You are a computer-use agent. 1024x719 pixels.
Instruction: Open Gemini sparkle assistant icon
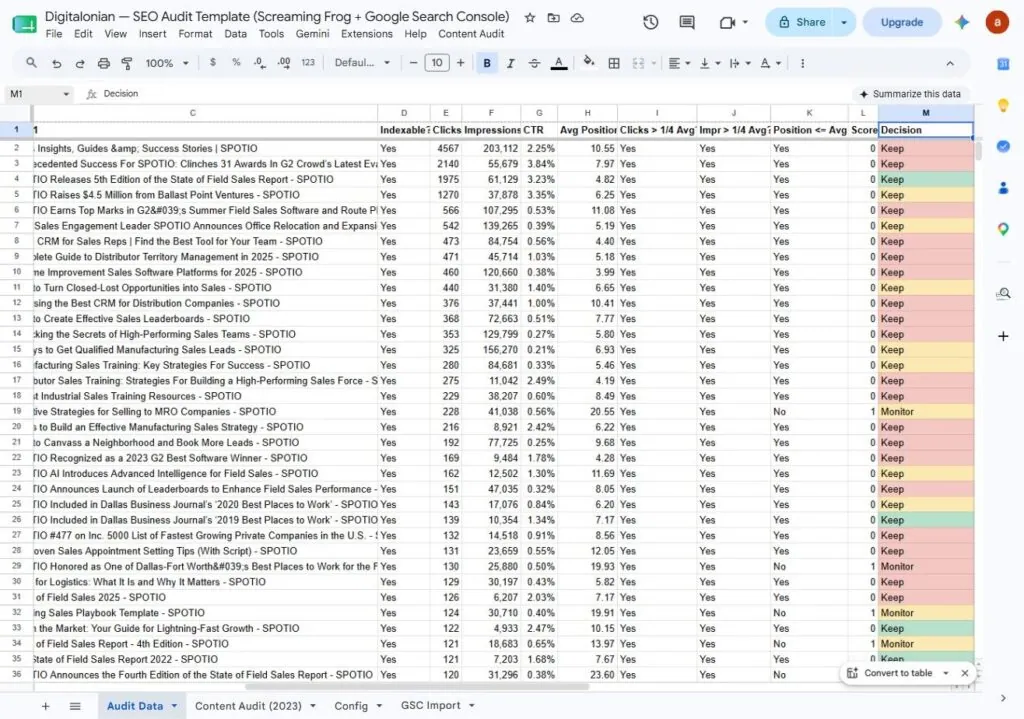961,22
